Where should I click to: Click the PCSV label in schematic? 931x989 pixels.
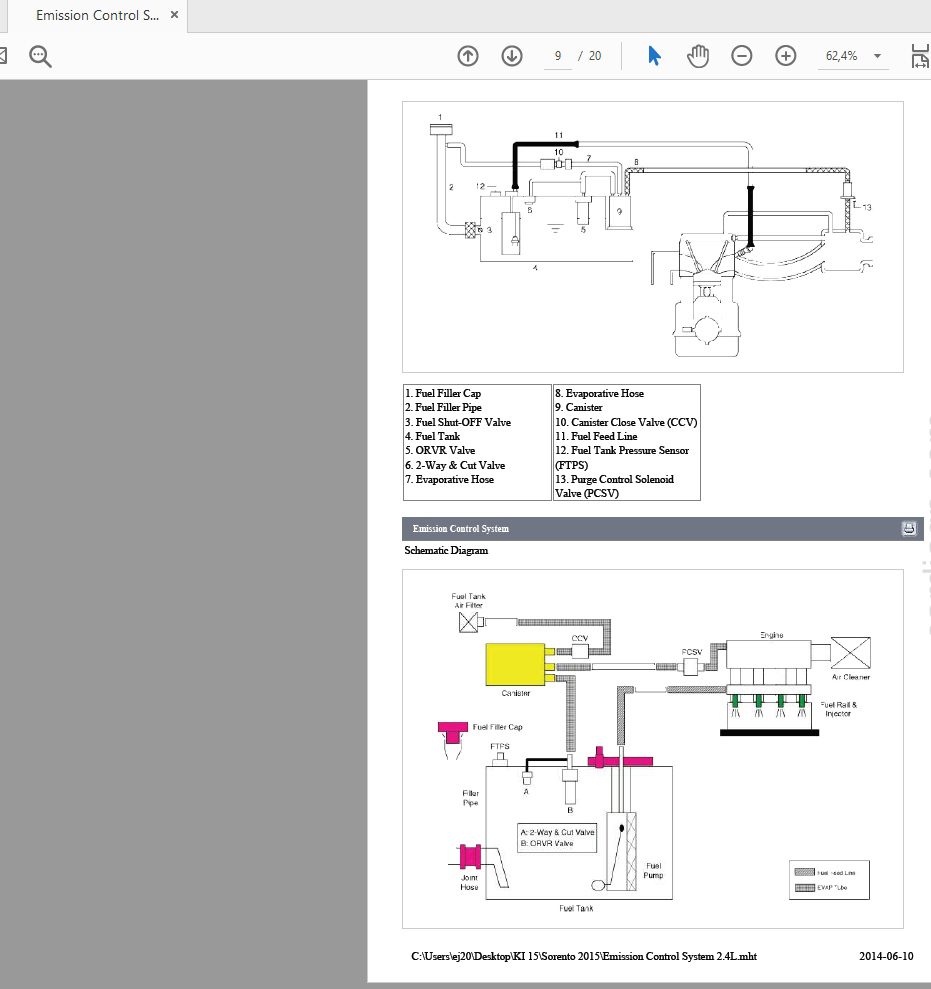pyautogui.click(x=691, y=652)
